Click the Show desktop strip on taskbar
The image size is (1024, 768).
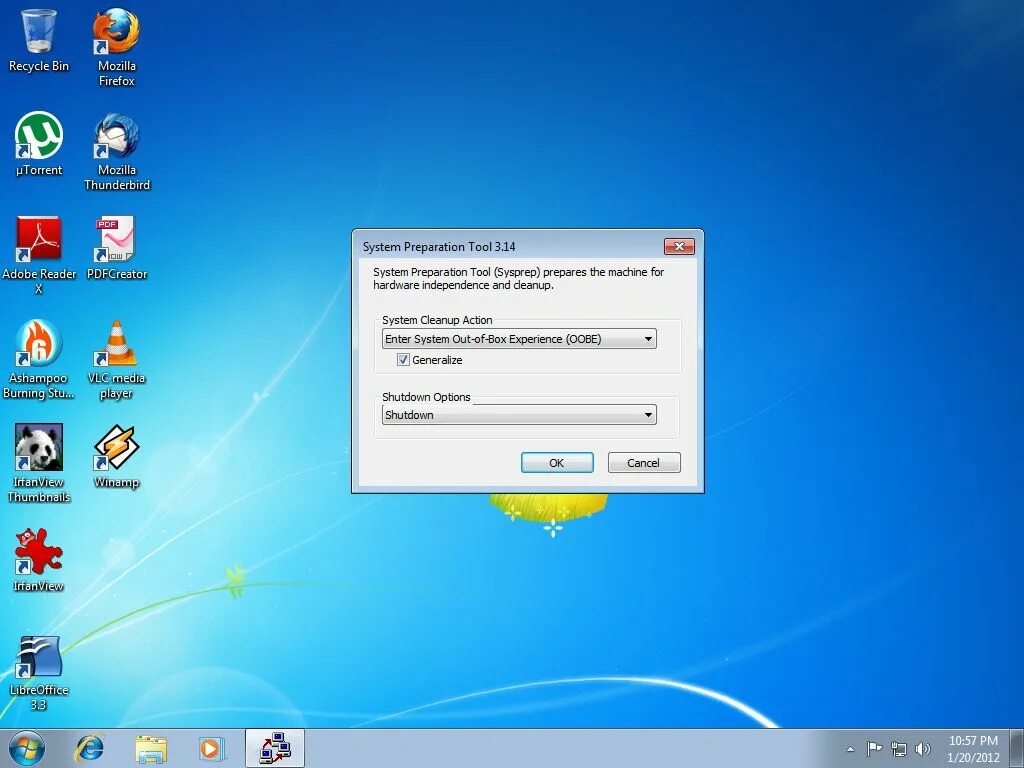pyautogui.click(x=1017, y=748)
